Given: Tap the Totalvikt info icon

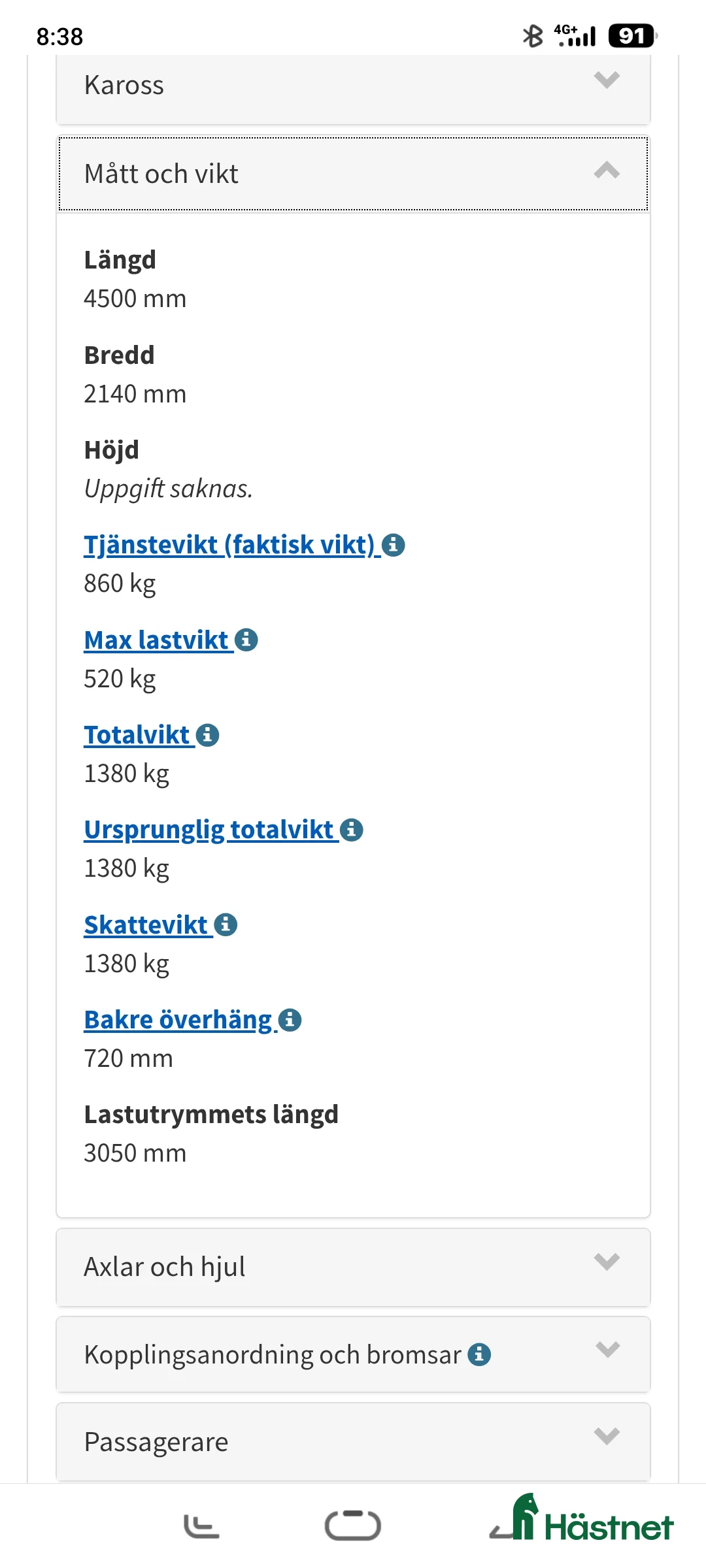Looking at the screenshot, I should click(x=207, y=734).
